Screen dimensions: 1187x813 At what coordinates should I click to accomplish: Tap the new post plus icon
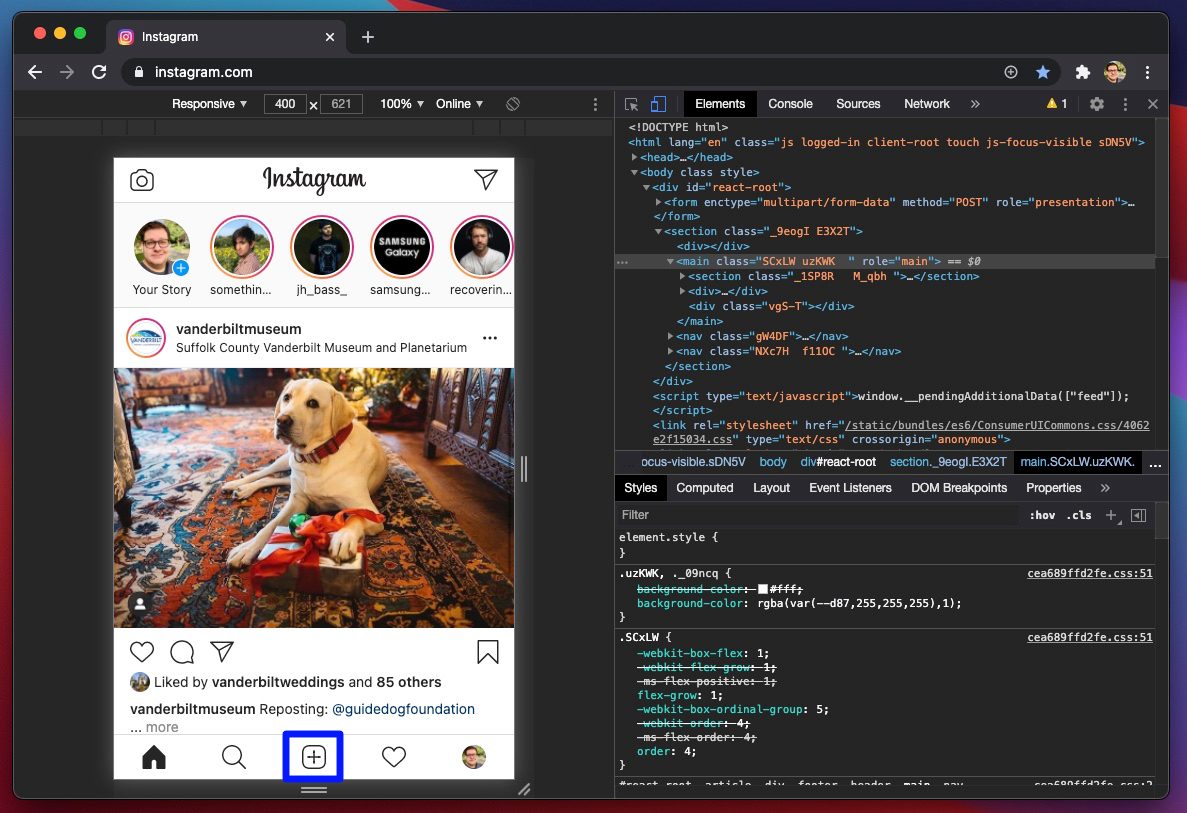tap(313, 756)
